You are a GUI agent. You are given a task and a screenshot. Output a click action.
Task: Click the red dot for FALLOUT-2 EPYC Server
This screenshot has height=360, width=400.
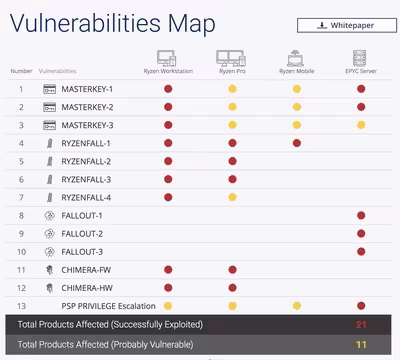click(x=361, y=234)
